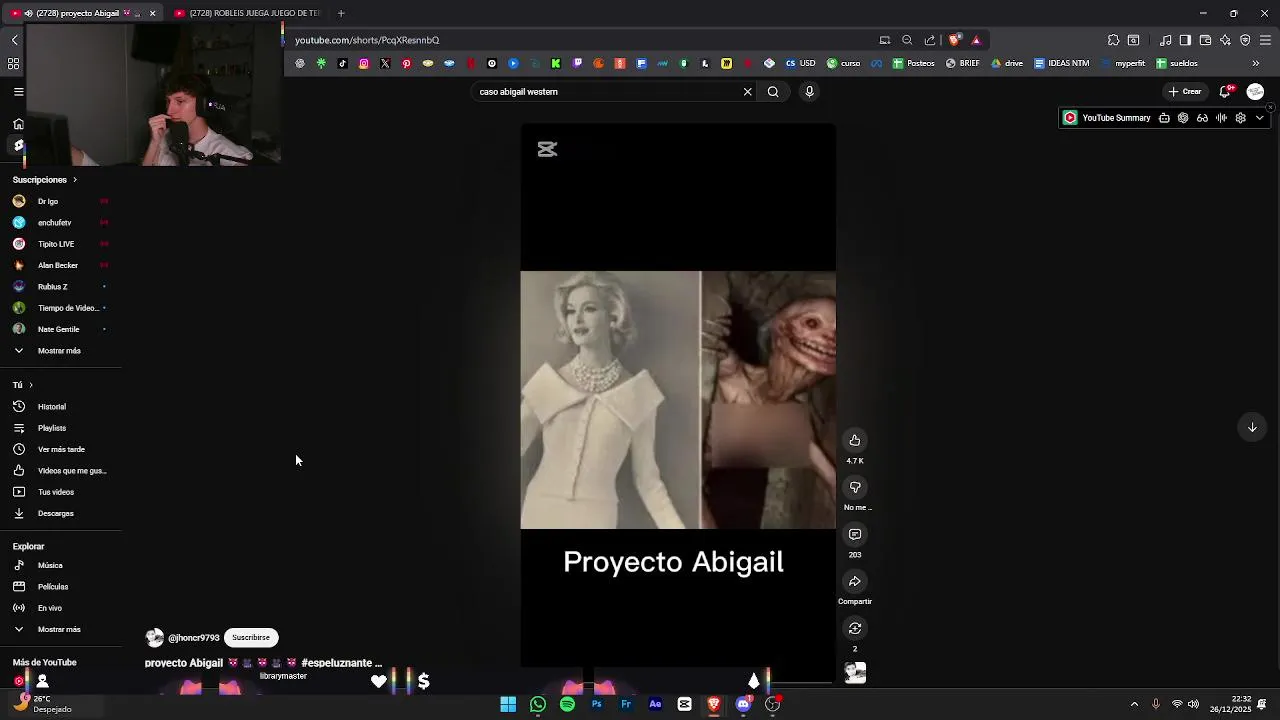Open YouTube Summary settings gear
Screen dimensions: 1280x720
[x=1240, y=118]
